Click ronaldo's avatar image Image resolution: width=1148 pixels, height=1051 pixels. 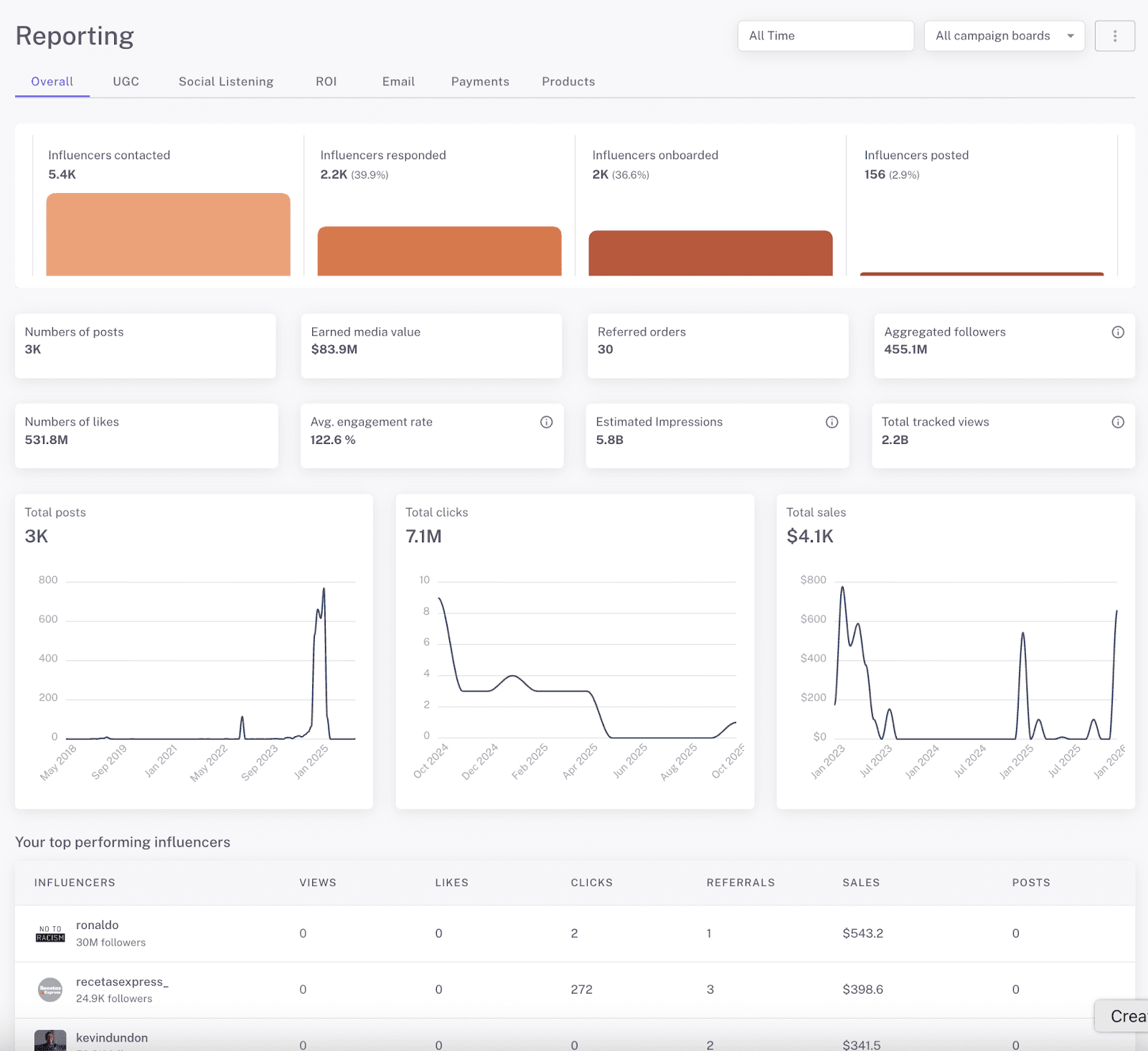point(50,933)
